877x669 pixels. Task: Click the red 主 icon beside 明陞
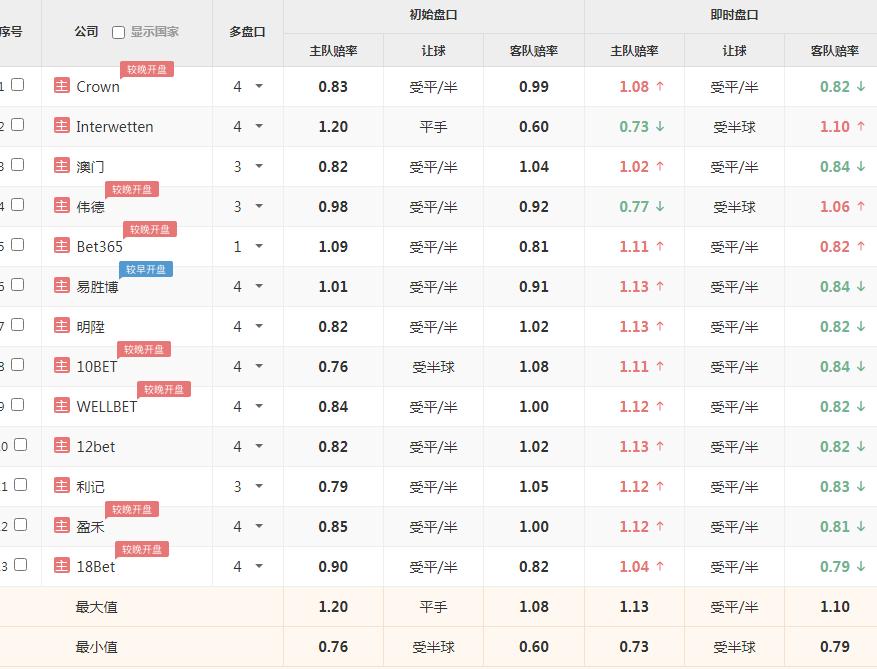pos(62,326)
